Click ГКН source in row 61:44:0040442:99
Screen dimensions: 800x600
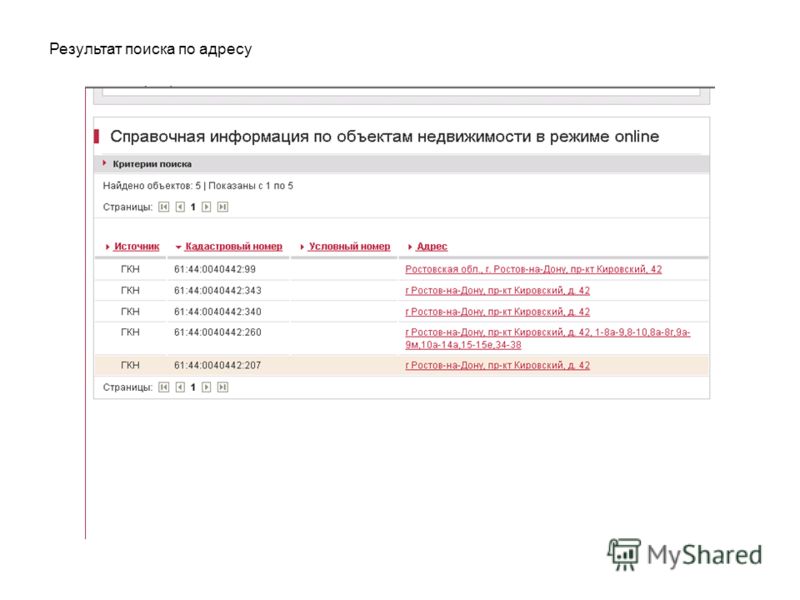(x=130, y=269)
